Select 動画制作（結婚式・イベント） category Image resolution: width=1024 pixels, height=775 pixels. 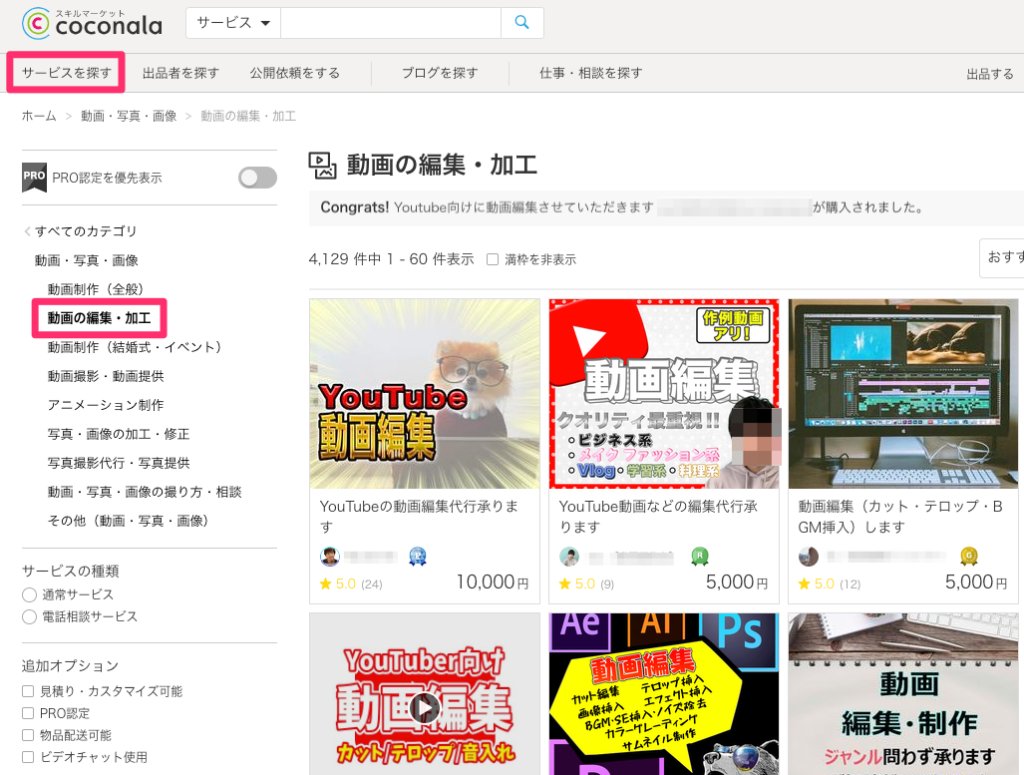tap(135, 347)
